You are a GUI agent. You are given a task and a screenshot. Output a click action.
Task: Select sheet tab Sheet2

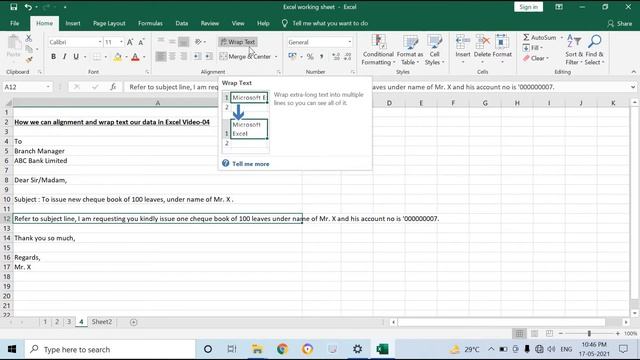point(102,322)
